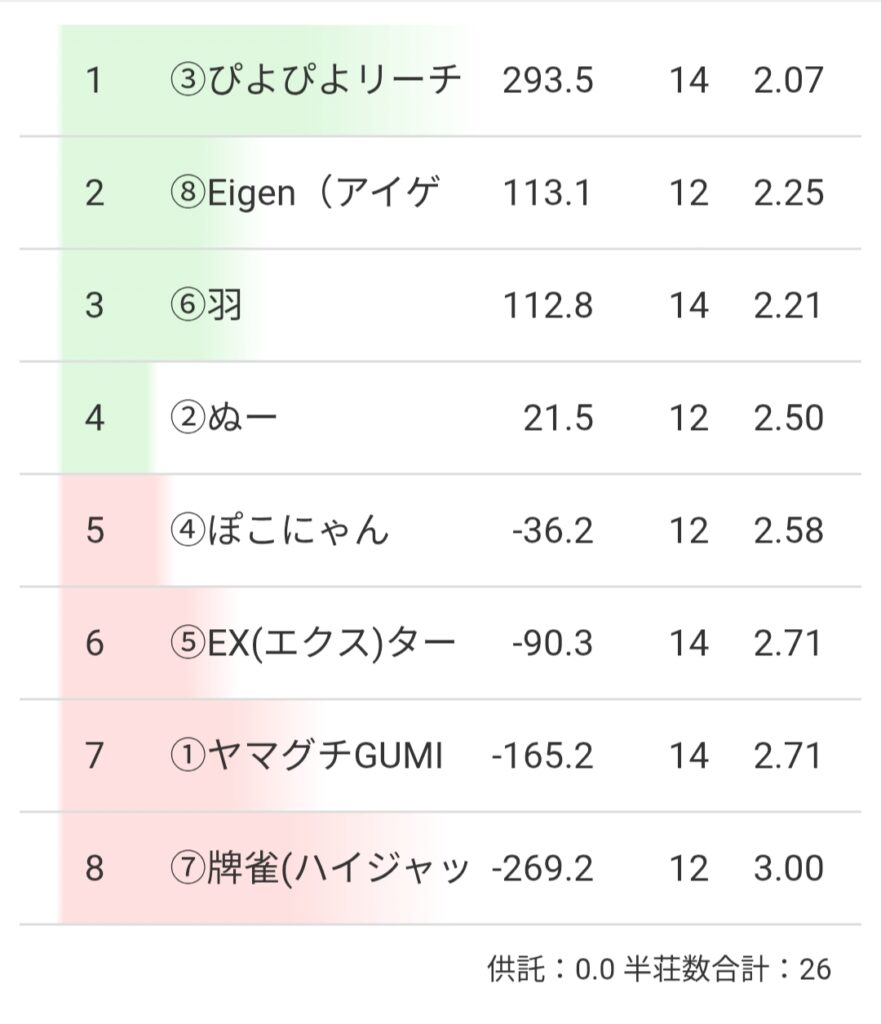The width and height of the screenshot is (881, 1024).
Task: Click the 112.8 score value
Action: [547, 305]
